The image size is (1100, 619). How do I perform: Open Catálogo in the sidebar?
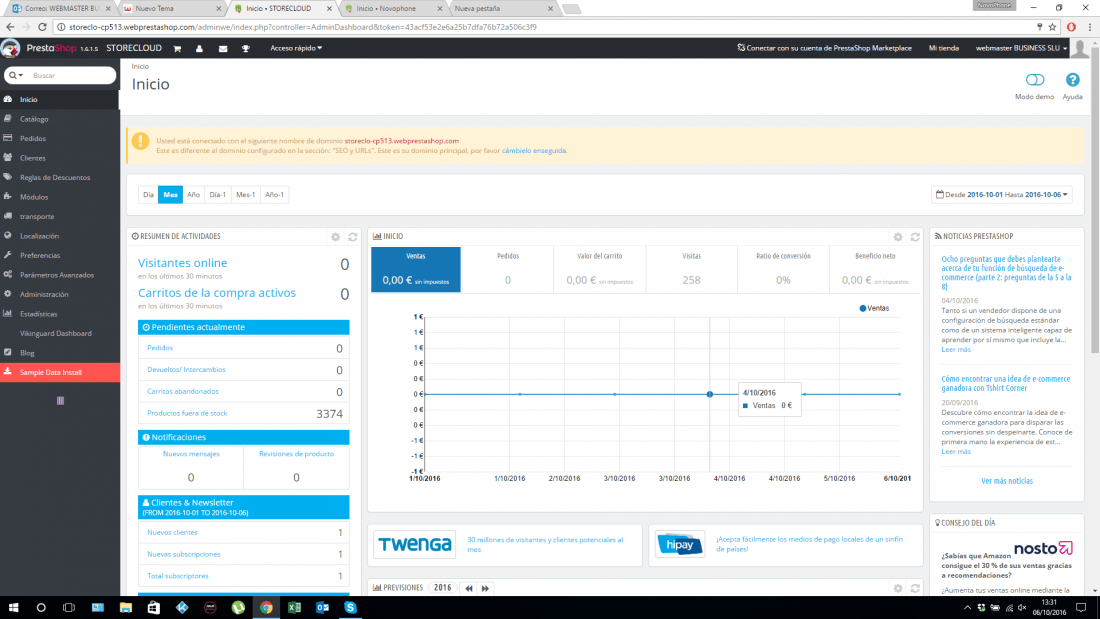60,119
